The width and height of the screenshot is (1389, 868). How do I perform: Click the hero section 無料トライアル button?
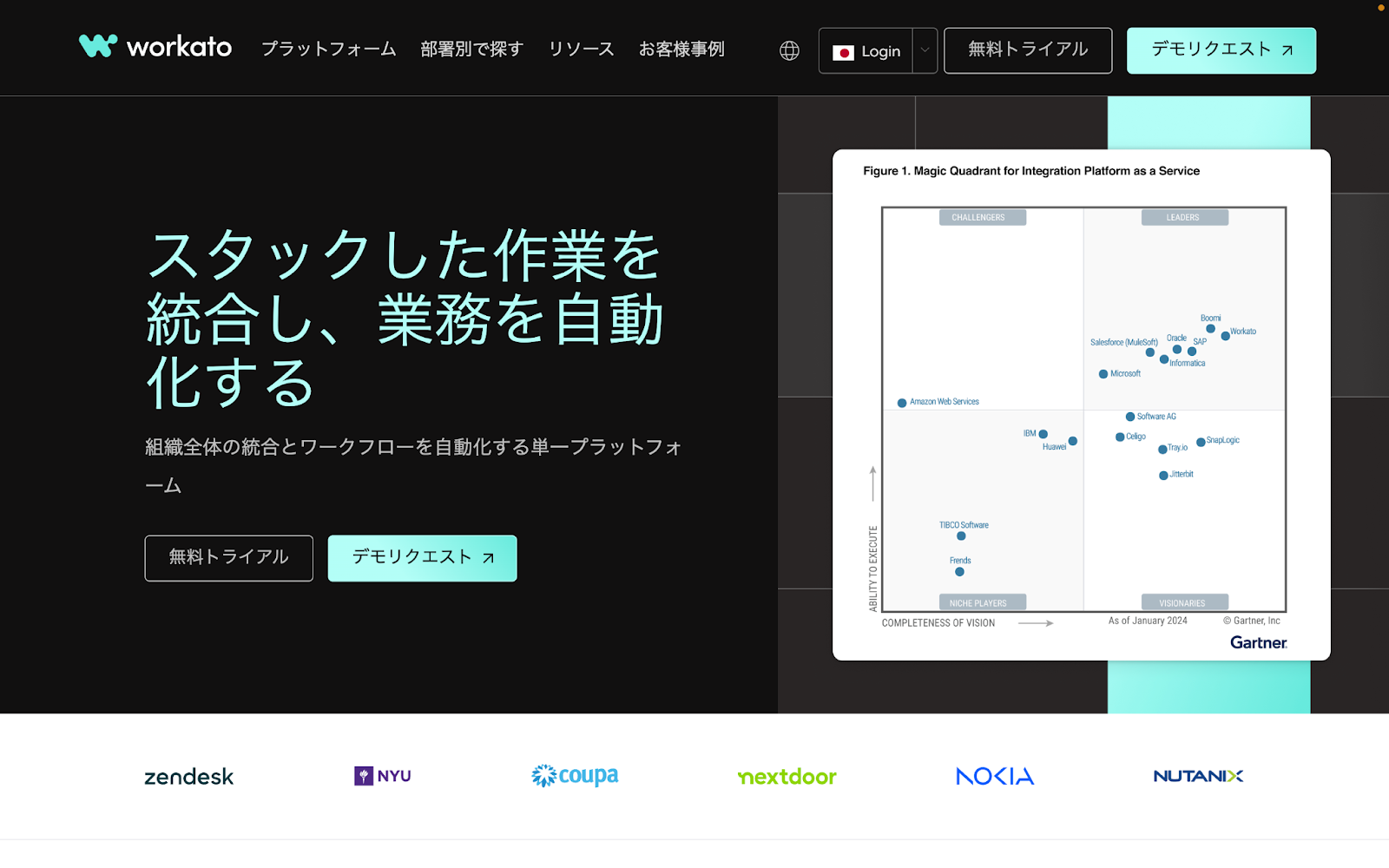click(229, 558)
